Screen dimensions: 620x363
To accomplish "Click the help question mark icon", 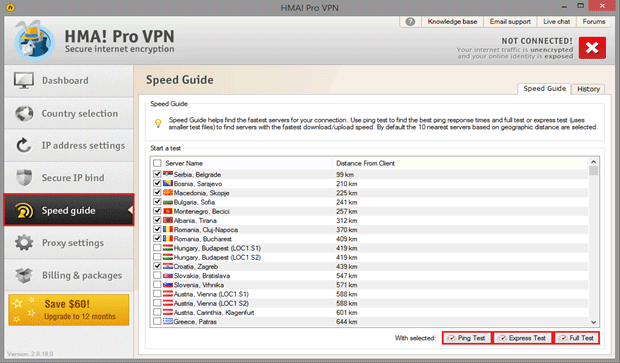I will 410,22.
